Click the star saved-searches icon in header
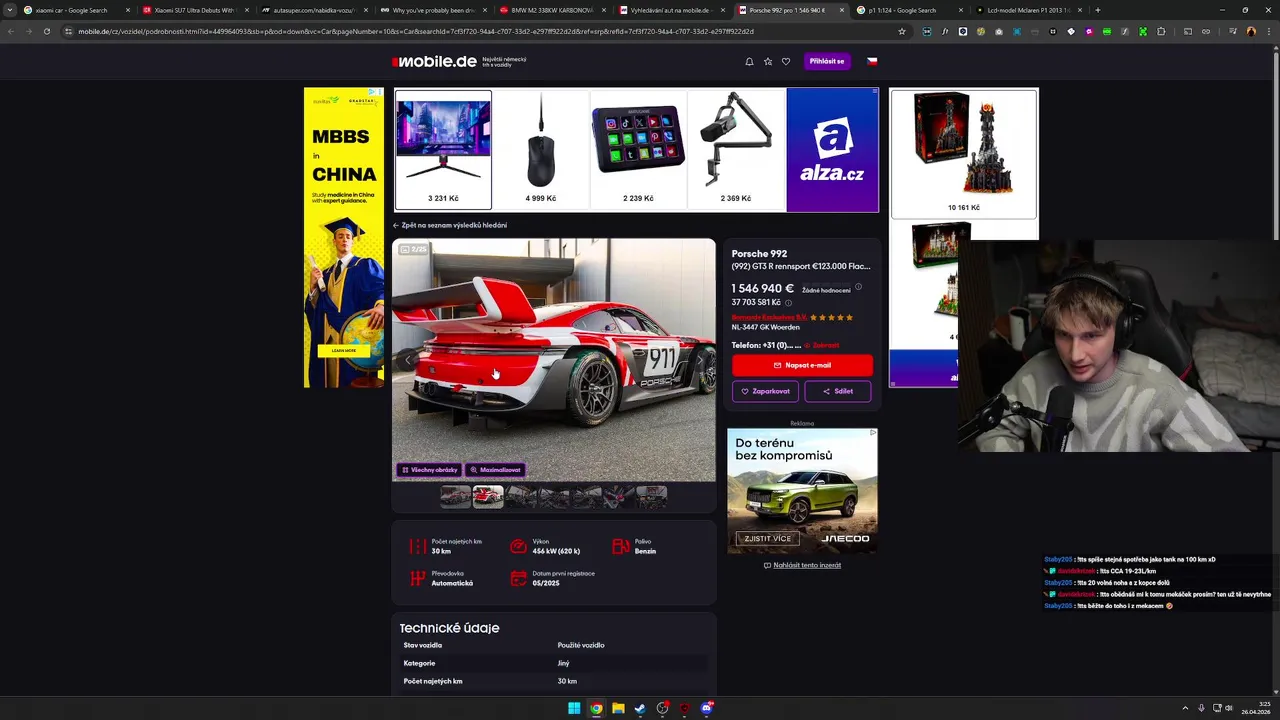Viewport: 1280px width, 720px height. tap(768, 61)
